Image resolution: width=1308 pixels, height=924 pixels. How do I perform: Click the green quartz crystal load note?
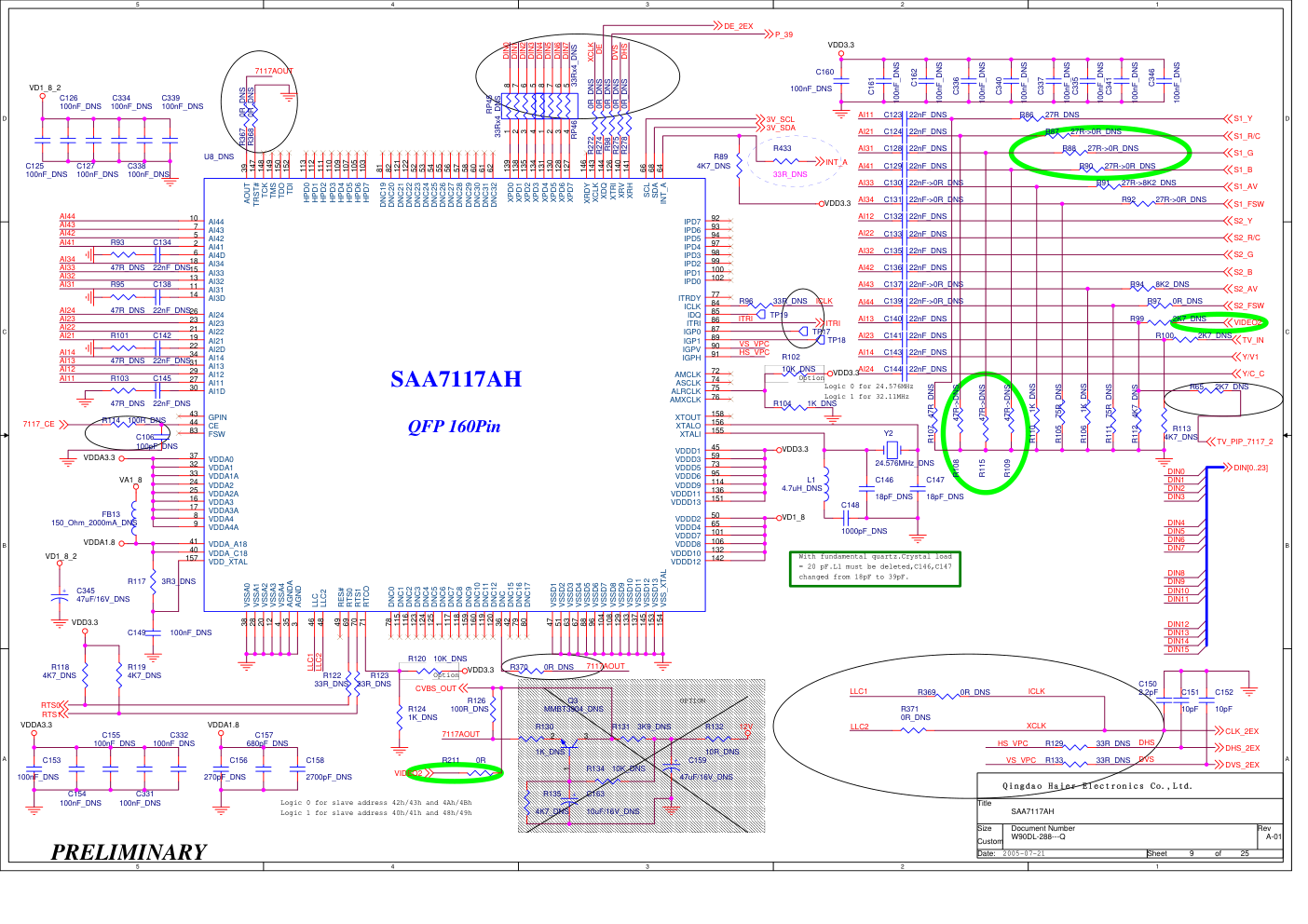874,568
